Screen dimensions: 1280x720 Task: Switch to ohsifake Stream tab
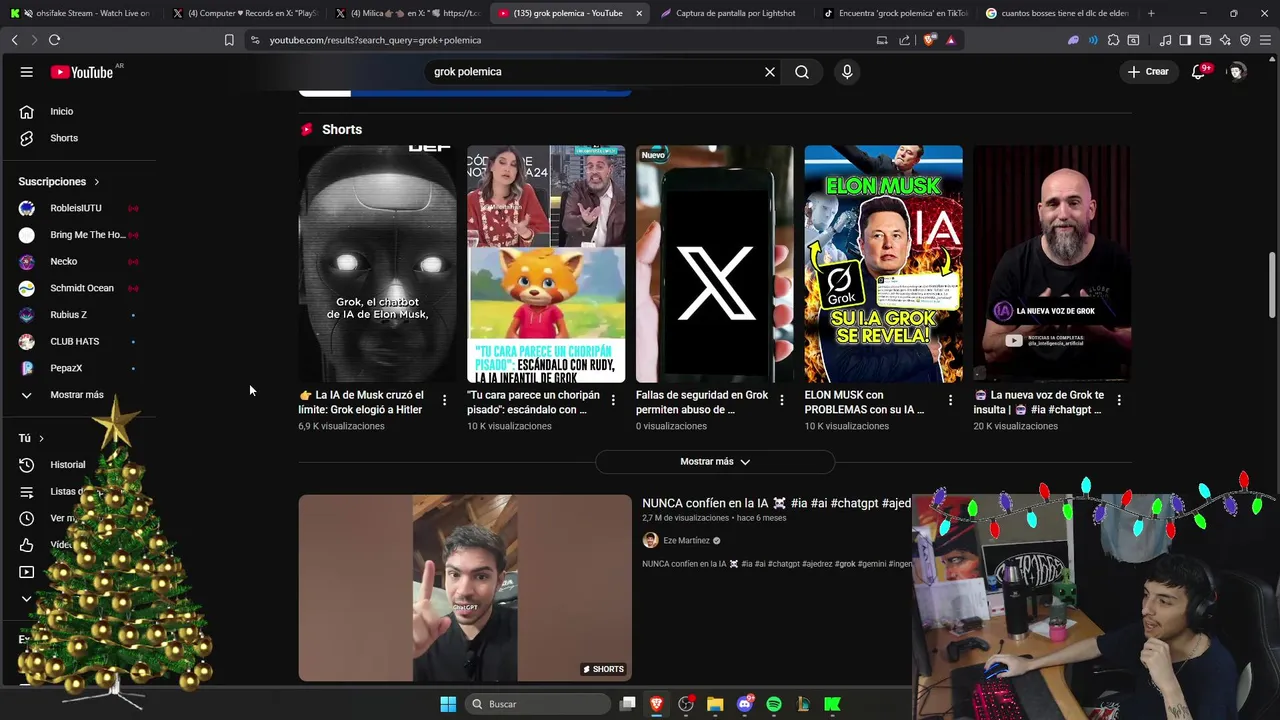pos(82,13)
